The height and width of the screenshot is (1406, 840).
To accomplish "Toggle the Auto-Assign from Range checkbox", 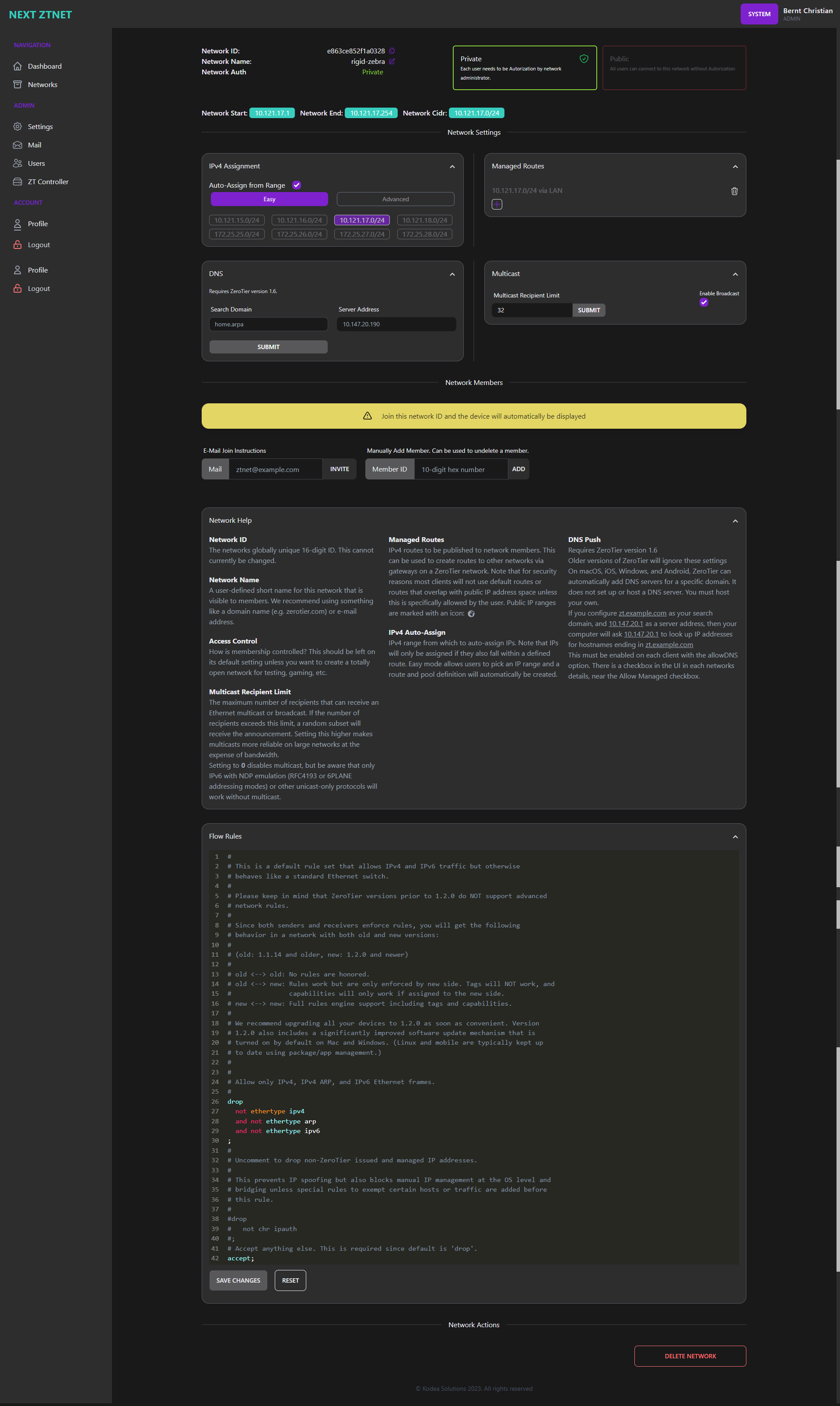I will point(297,185).
